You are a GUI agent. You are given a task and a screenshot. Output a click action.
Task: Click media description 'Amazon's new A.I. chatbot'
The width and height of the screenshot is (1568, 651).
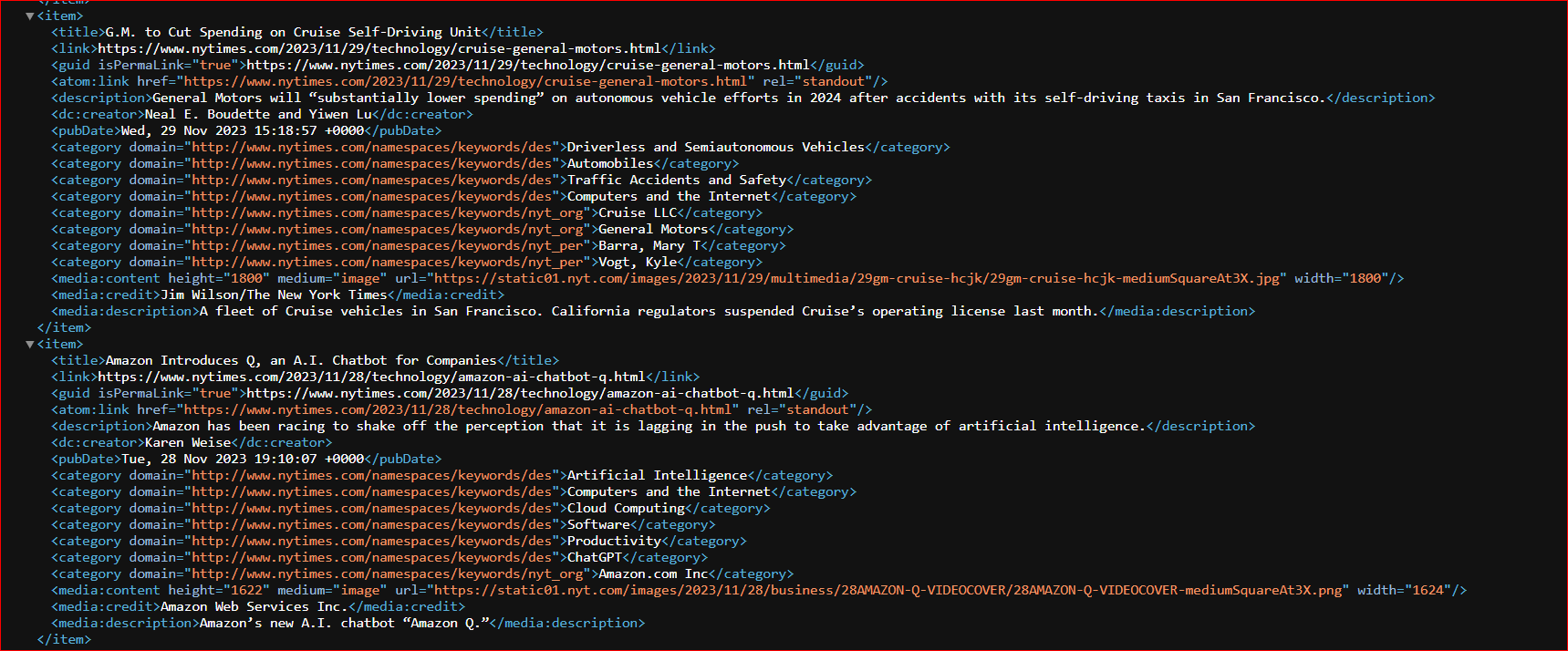point(344,623)
